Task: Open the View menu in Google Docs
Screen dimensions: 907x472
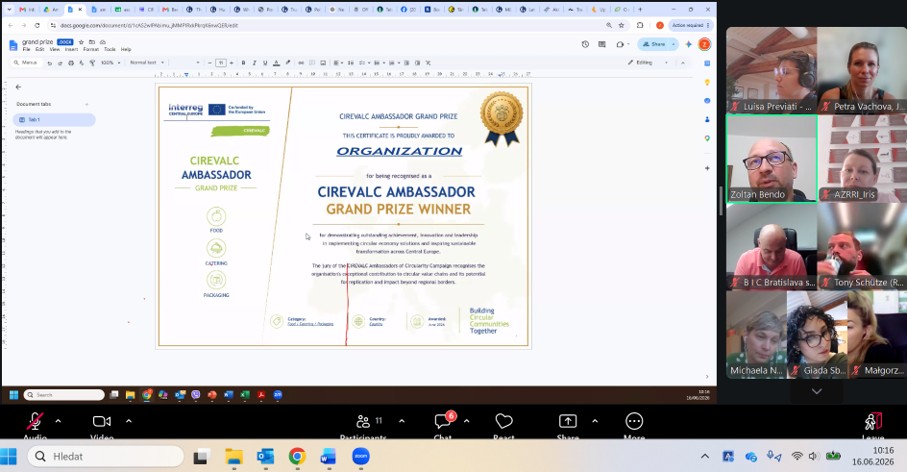Action: click(54, 50)
